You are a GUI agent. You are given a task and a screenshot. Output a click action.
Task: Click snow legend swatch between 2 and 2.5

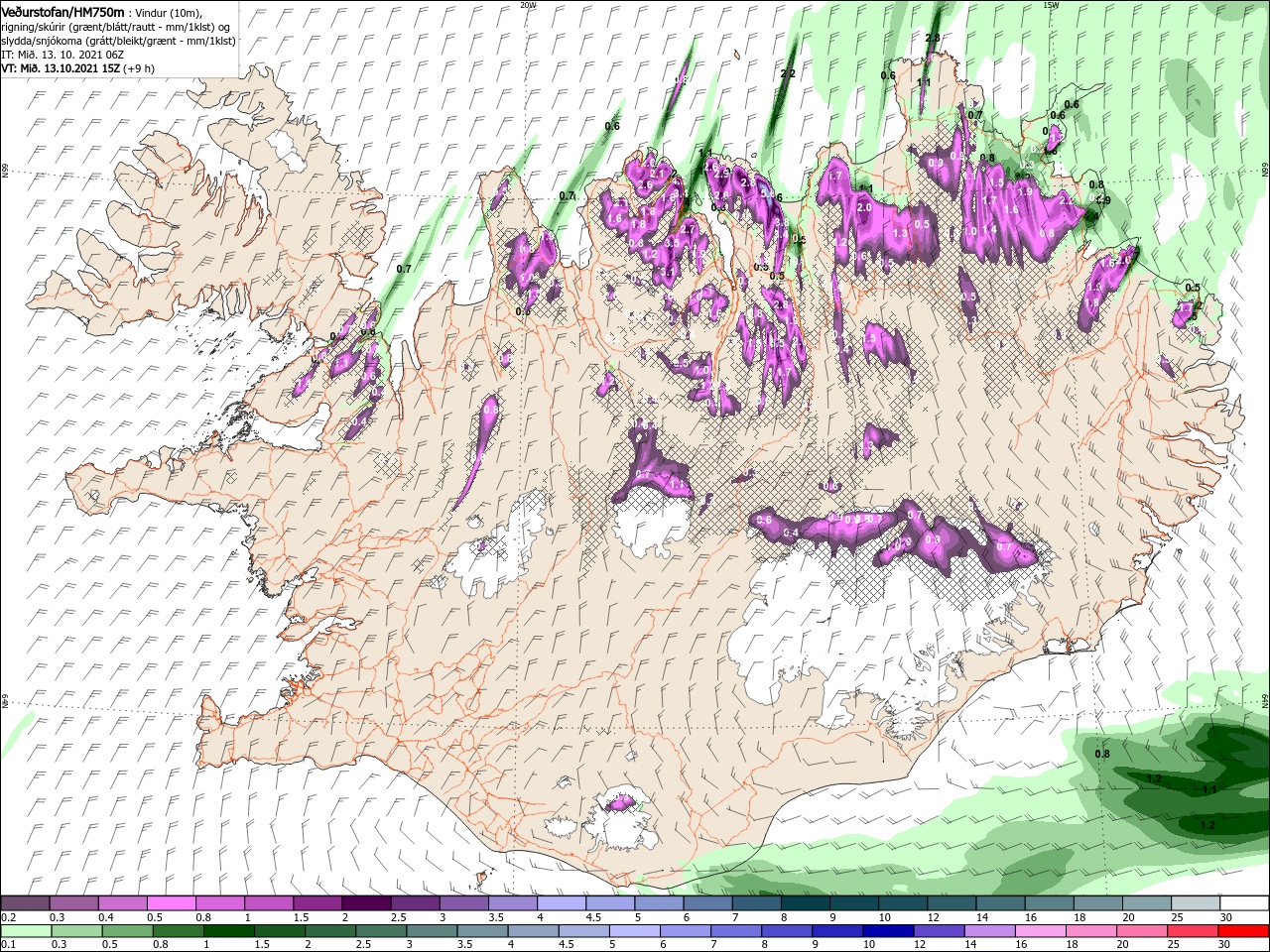(x=365, y=903)
